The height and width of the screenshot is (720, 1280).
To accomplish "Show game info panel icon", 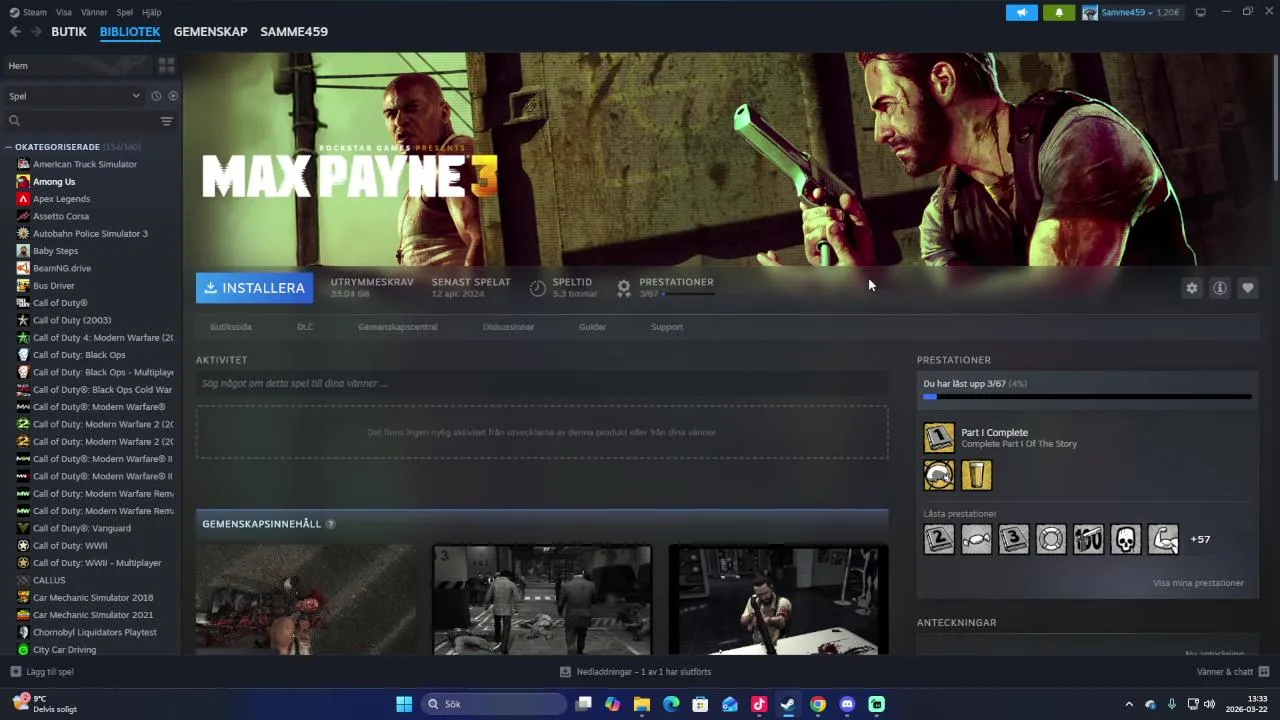I will point(1220,288).
